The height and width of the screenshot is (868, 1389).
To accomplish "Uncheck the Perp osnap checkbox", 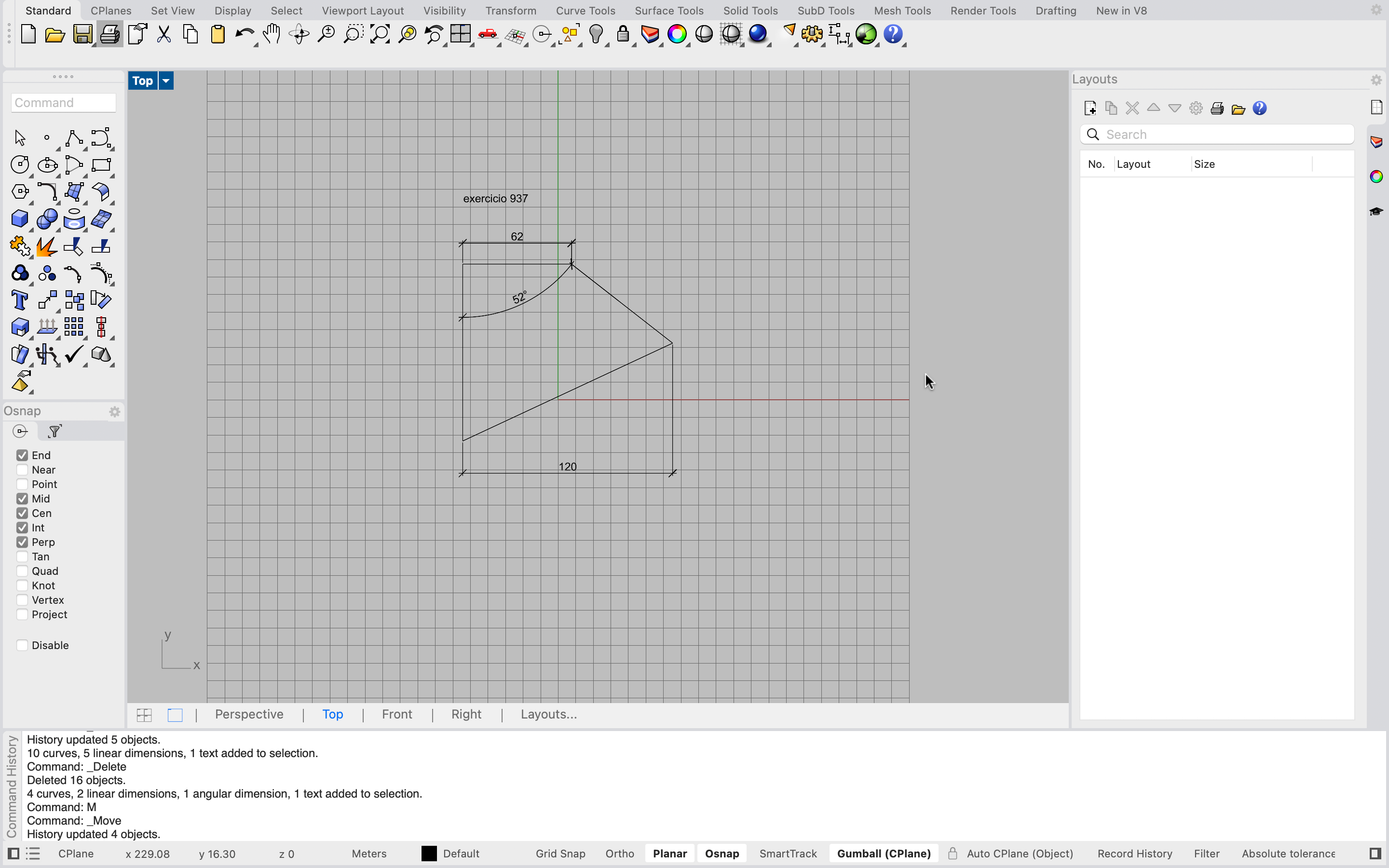I will (22, 542).
